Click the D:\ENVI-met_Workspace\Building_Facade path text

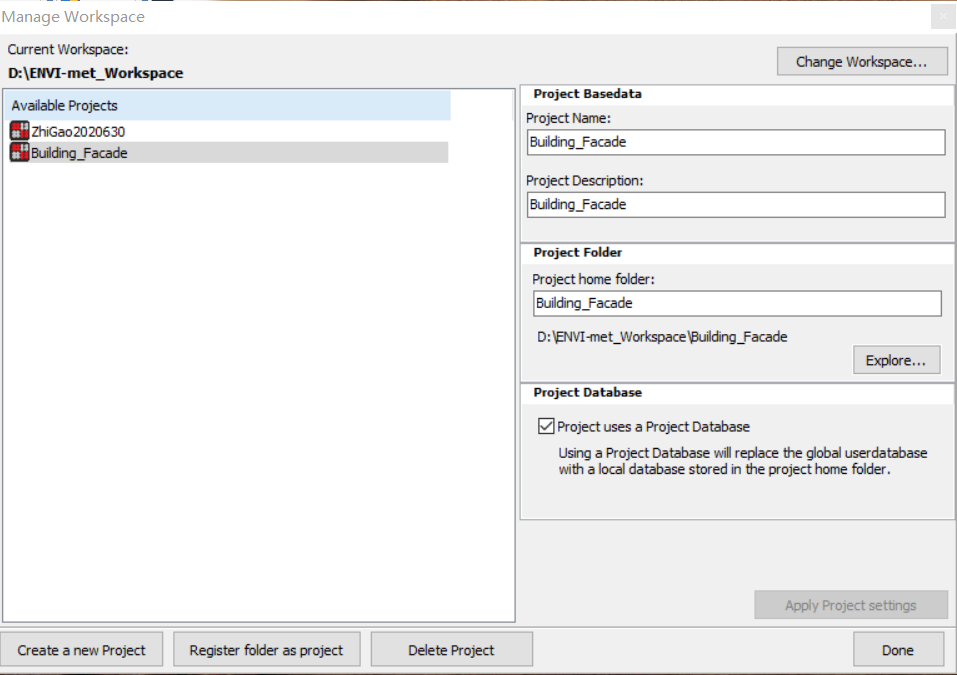click(x=662, y=337)
